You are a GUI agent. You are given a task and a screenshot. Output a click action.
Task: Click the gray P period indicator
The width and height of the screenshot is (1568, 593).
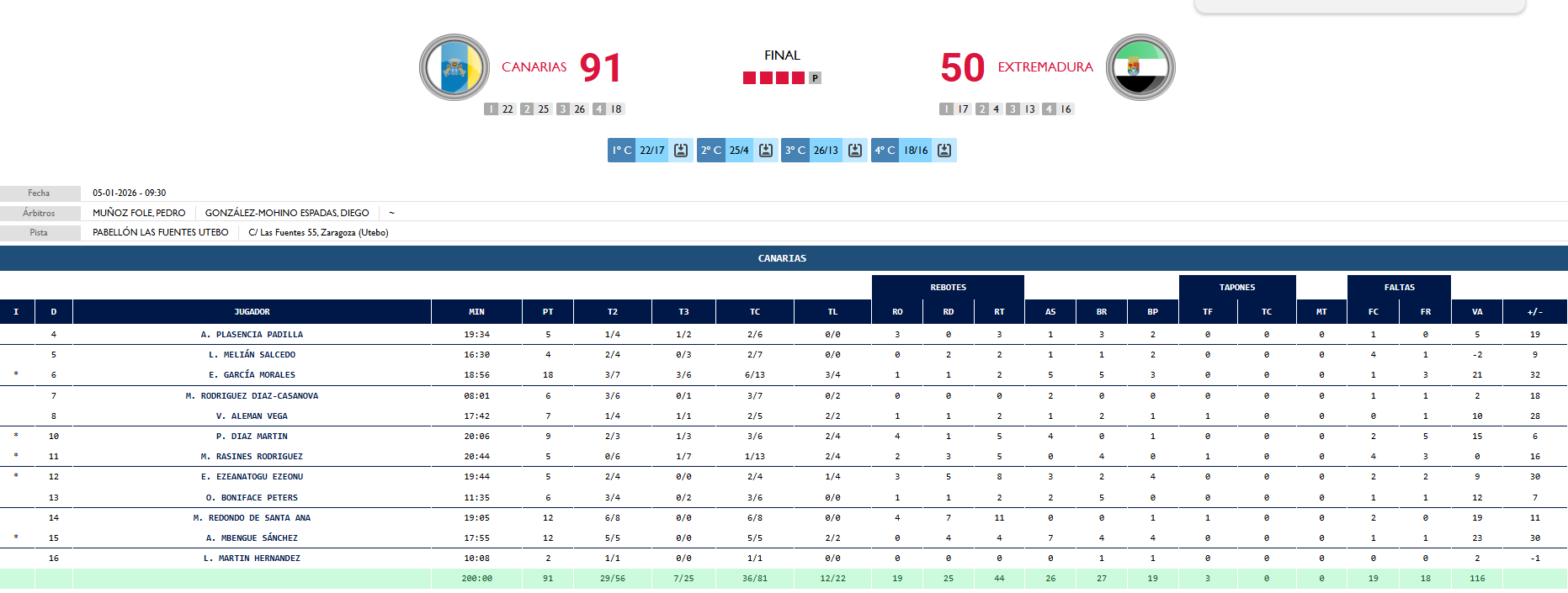coord(815,78)
